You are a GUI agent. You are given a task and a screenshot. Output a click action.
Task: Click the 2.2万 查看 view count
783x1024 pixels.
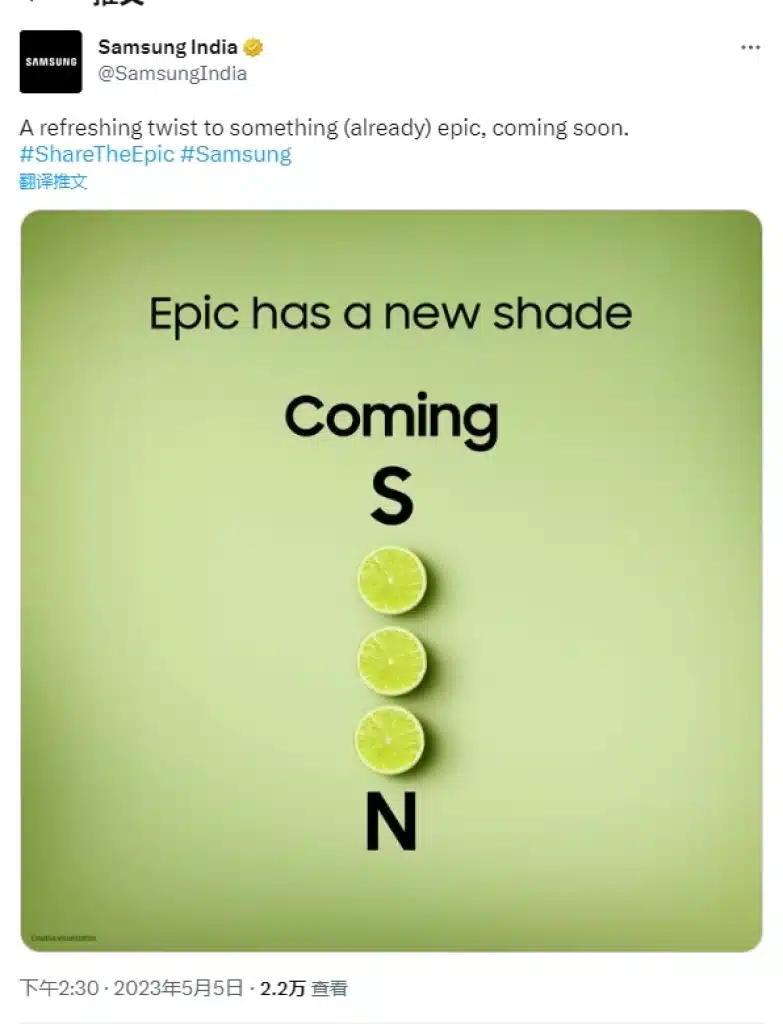click(304, 988)
